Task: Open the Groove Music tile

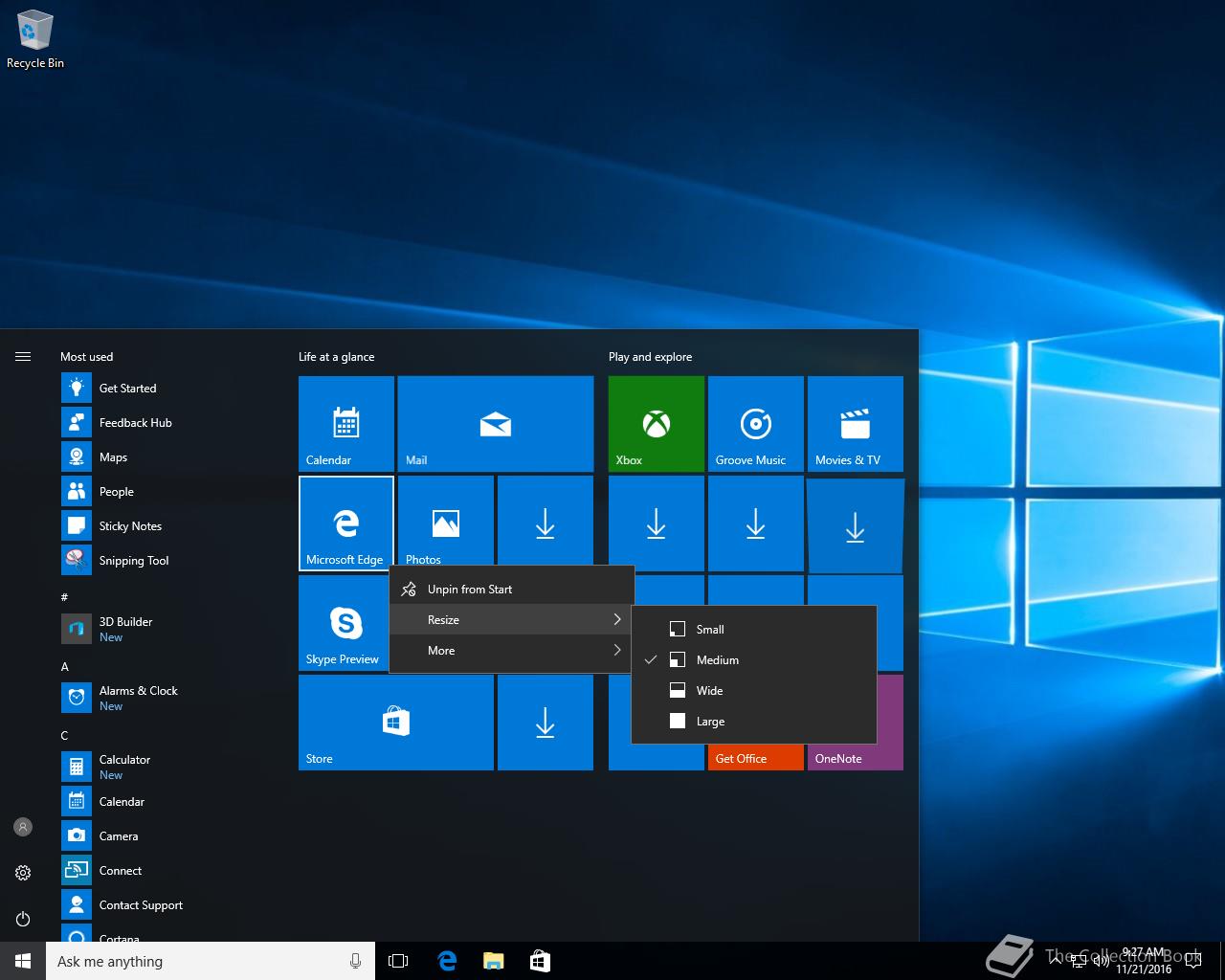Action: tap(756, 423)
